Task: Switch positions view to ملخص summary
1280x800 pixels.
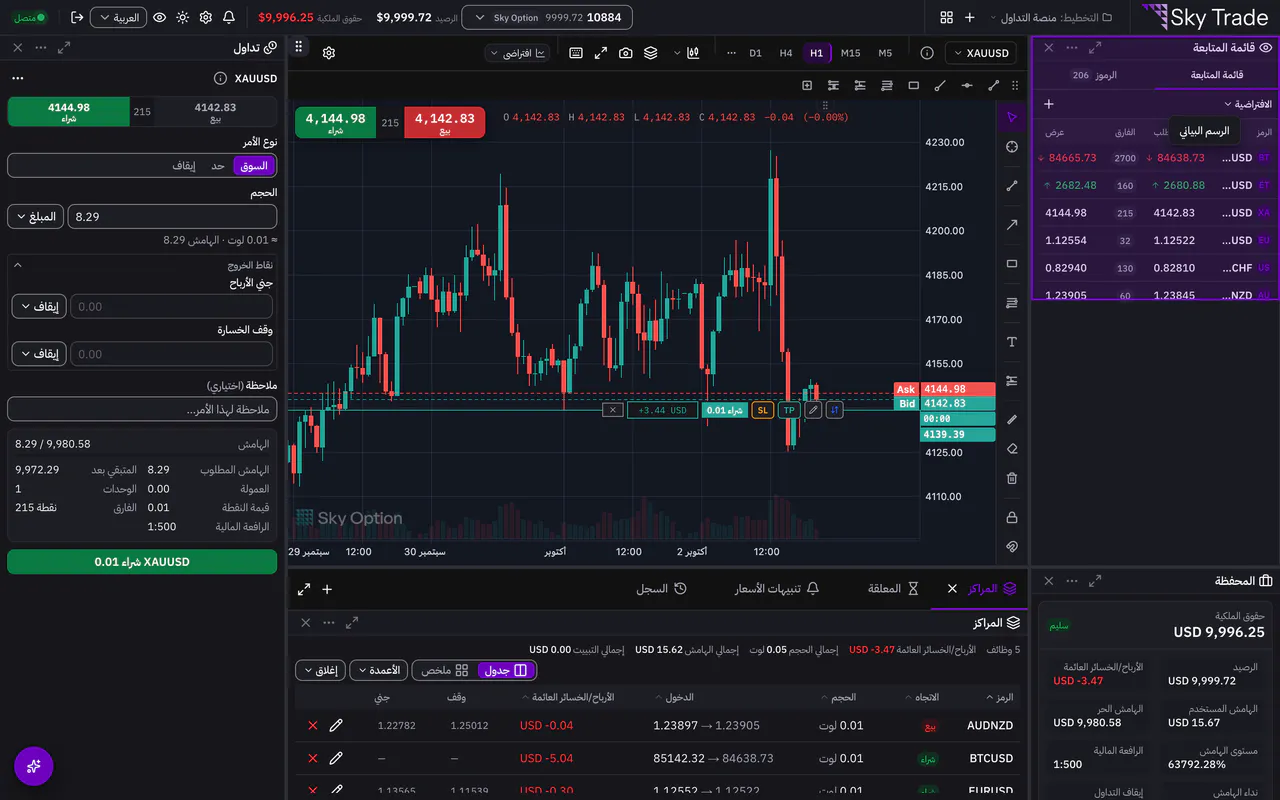Action: click(445, 670)
